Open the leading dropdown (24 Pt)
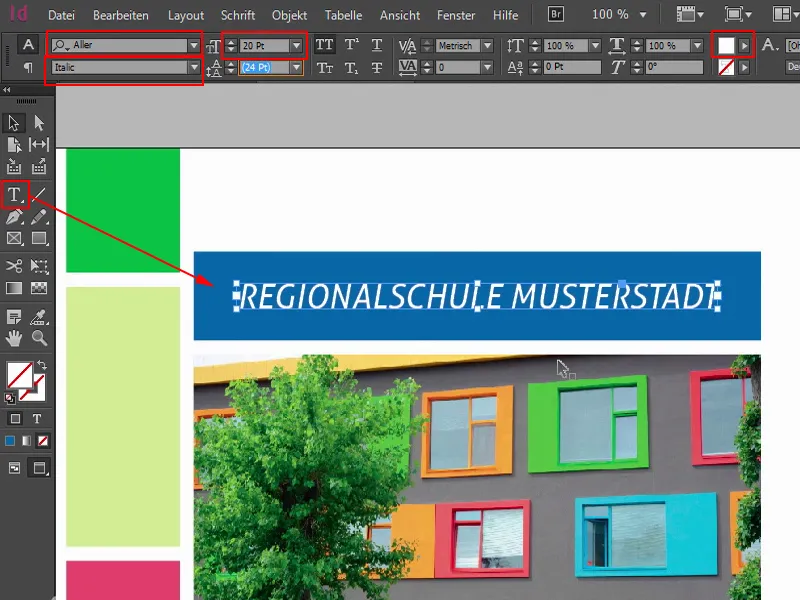The height and width of the screenshot is (600, 800). [x=296, y=67]
